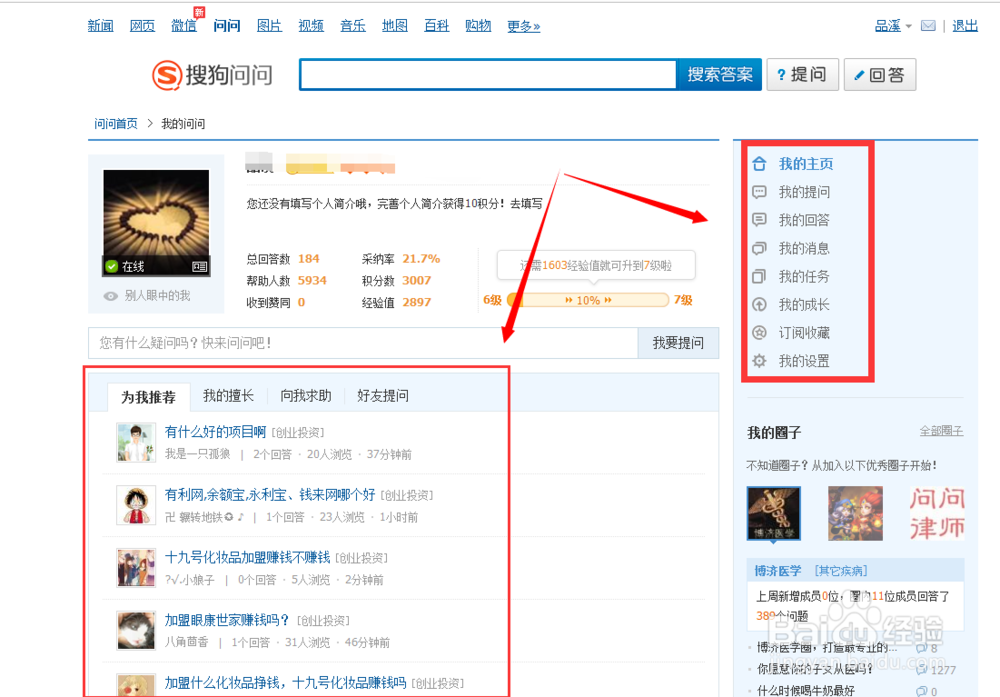
Task: Open the 音乐 top navigation link
Action: pyautogui.click(x=353, y=26)
